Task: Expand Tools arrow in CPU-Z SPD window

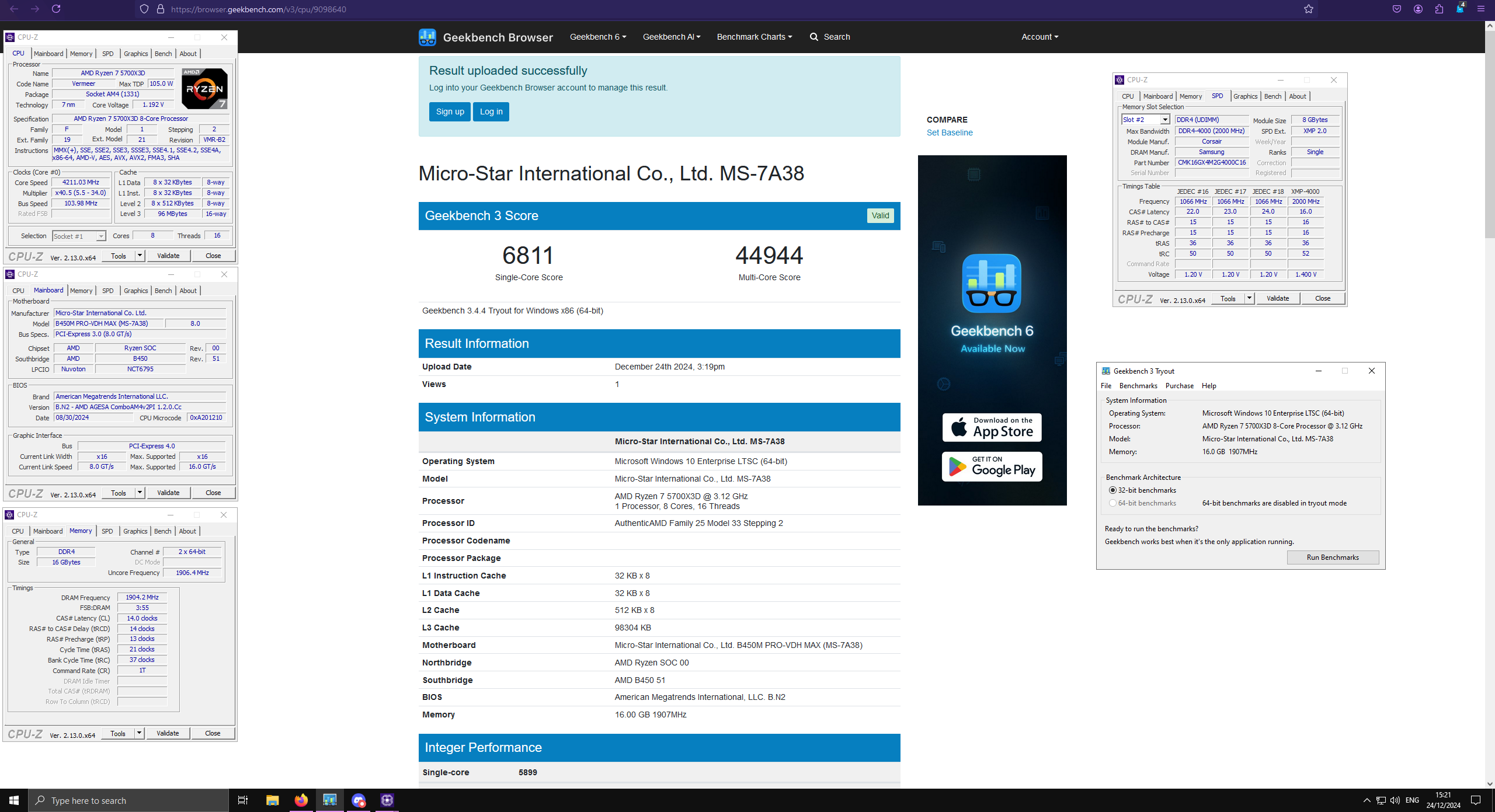Action: (1249, 298)
